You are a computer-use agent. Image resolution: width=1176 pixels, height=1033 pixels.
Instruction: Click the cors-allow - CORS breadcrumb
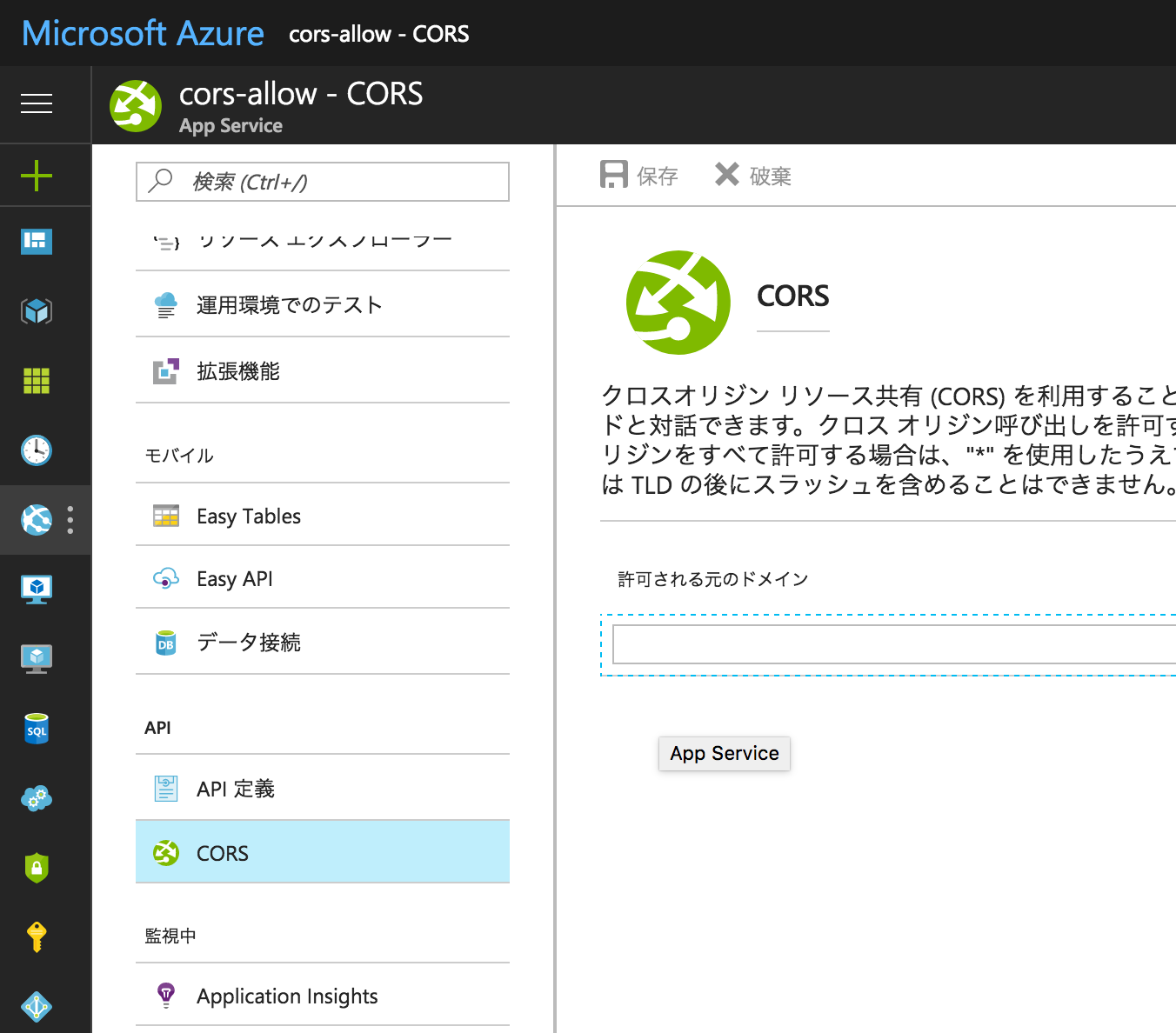[x=379, y=34]
